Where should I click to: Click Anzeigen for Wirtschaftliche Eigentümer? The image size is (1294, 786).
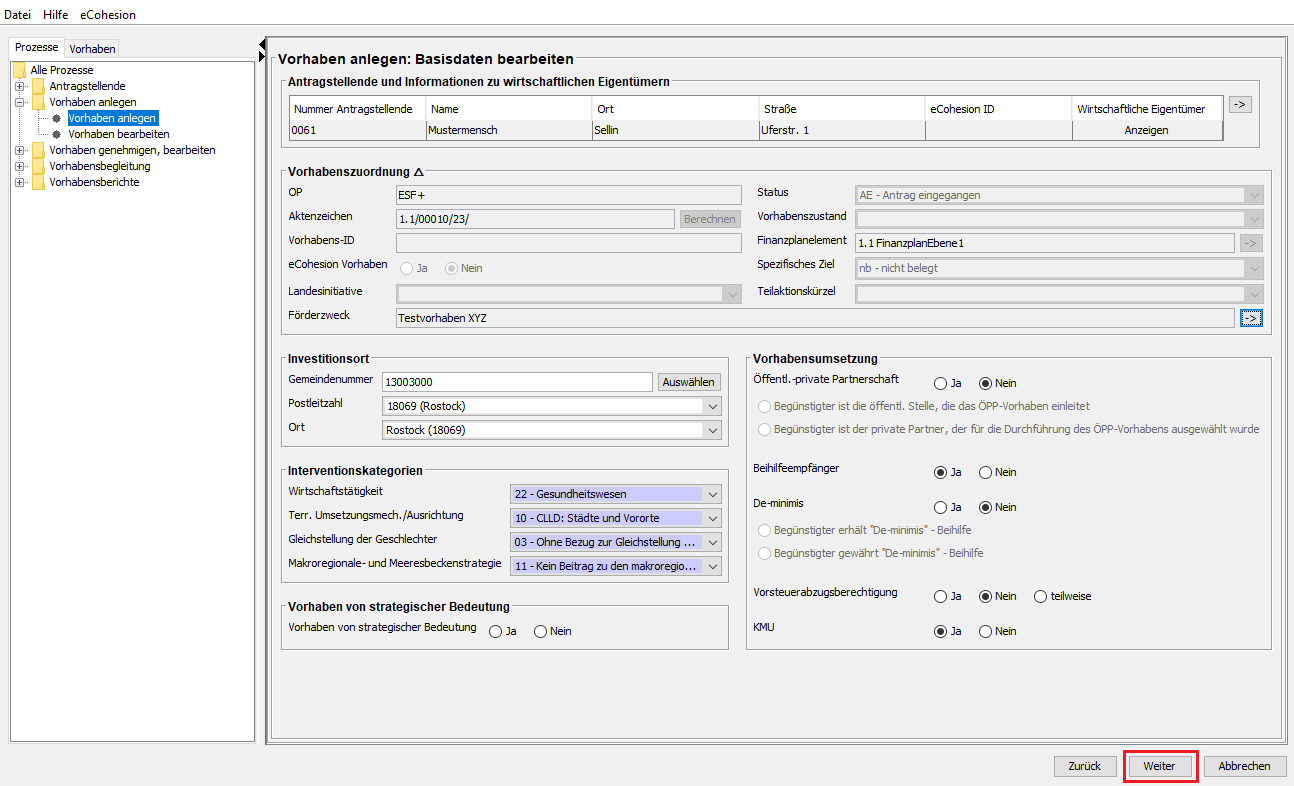click(x=1147, y=130)
